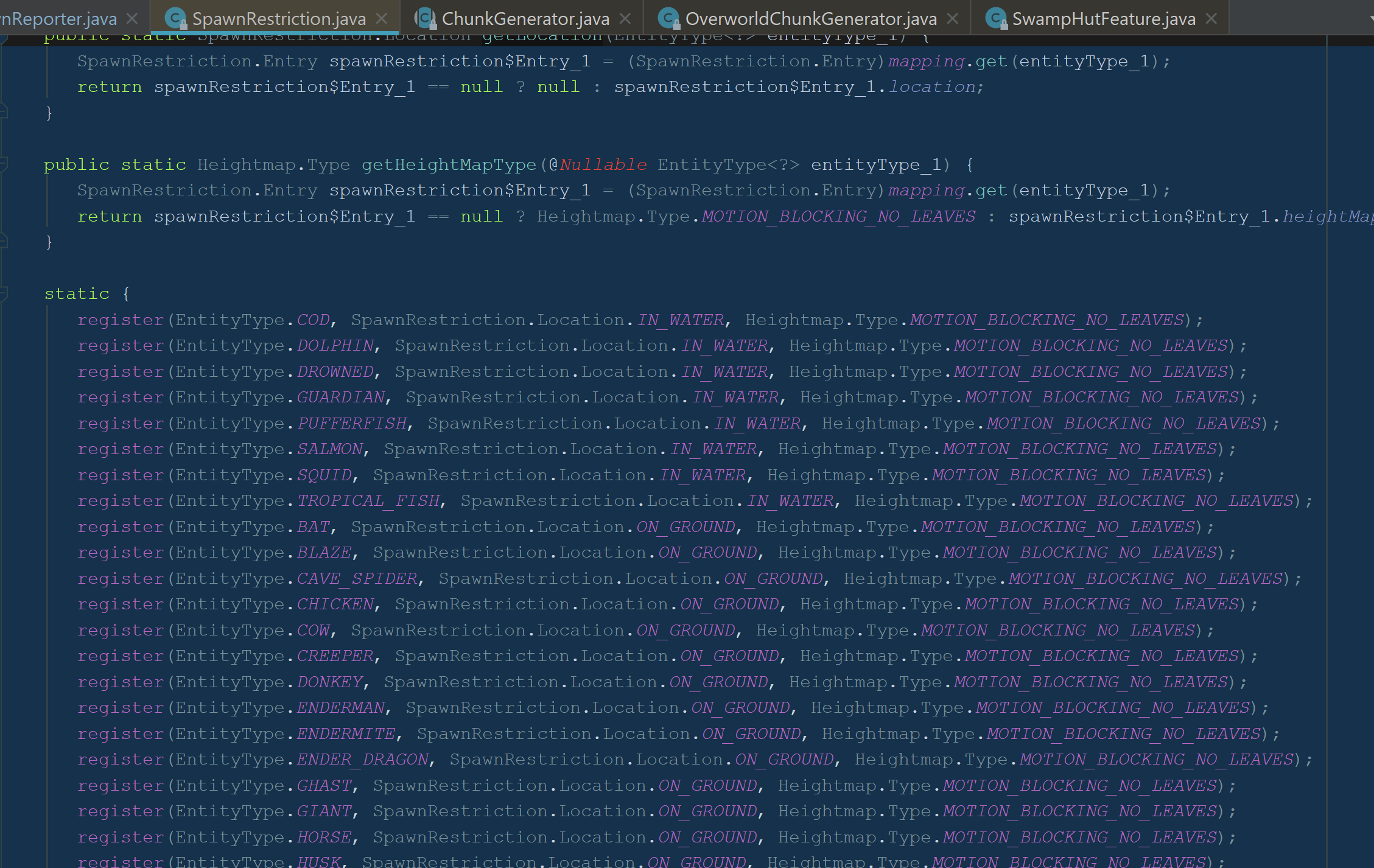This screenshot has height=868, width=1374.
Task: Close the ChunkGenerator.java tab
Action: pos(625,18)
